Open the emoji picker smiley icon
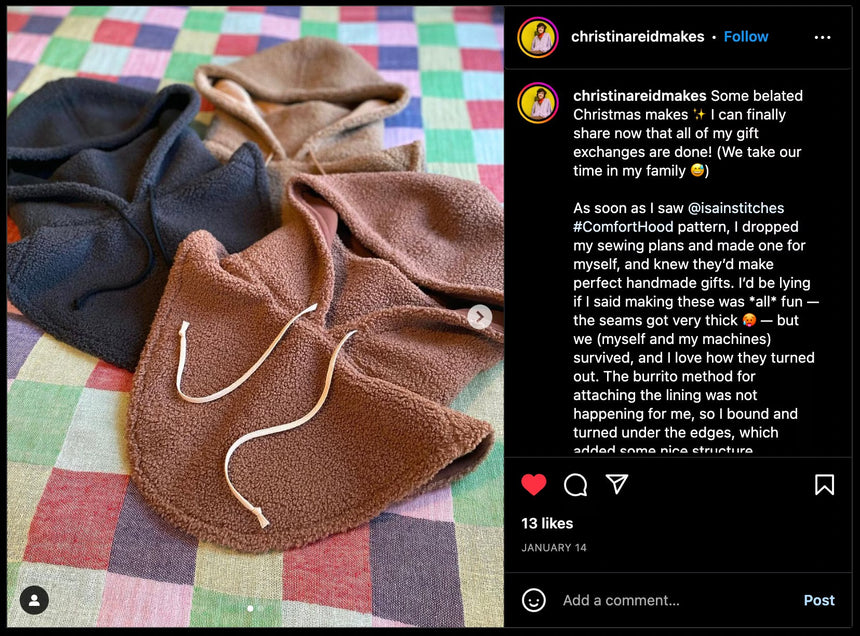The image size is (860, 636). pos(534,600)
